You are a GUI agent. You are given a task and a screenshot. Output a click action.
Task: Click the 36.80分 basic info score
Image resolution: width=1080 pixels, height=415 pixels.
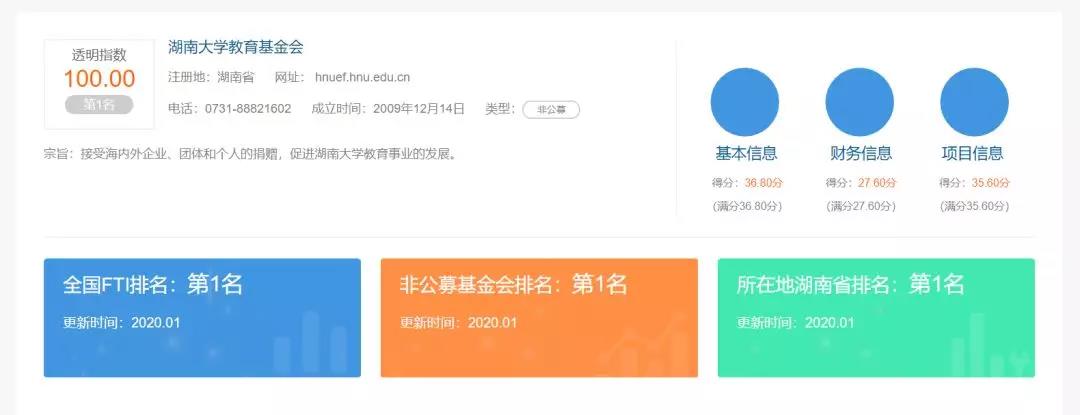[x=764, y=183]
